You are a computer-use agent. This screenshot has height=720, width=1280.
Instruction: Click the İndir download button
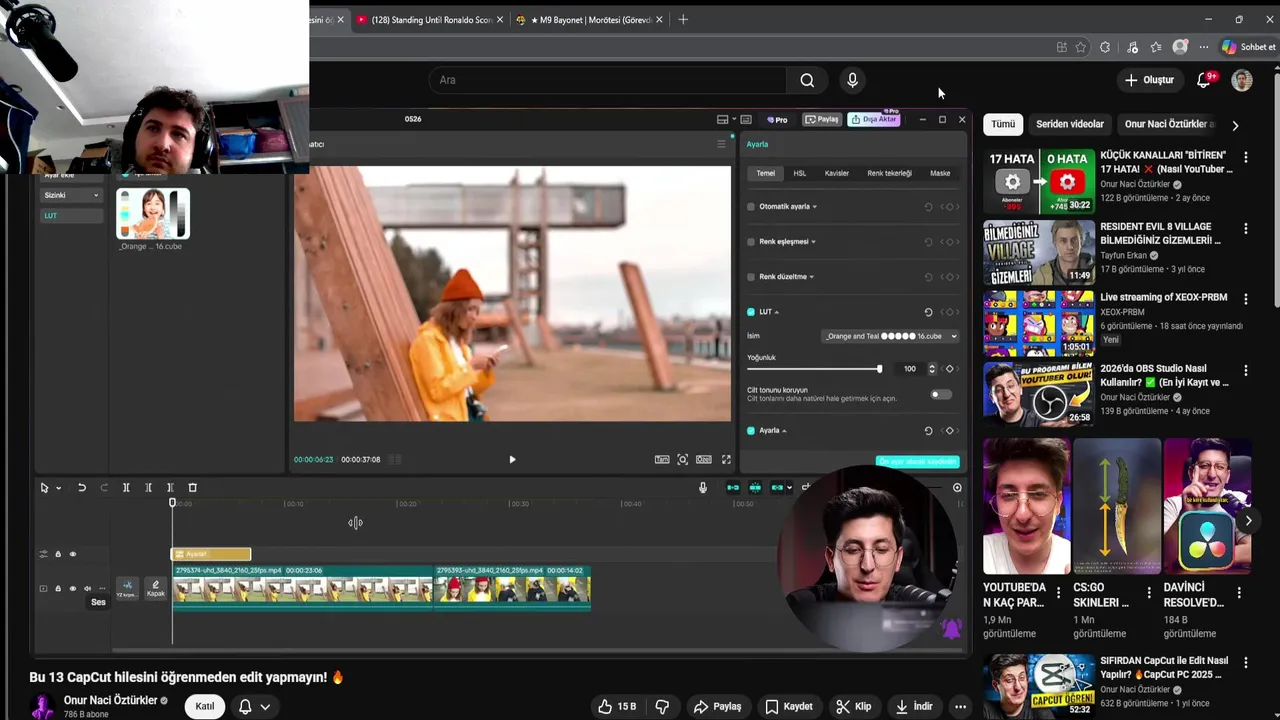point(913,706)
